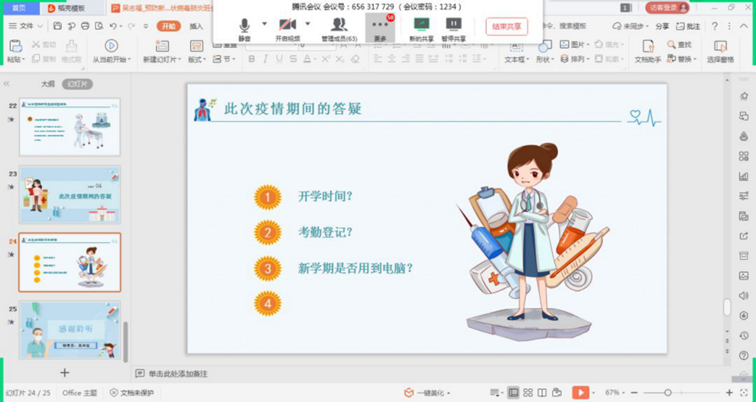The height and width of the screenshot is (402, 756).
Task: Expand video options arrow beside camera
Action: coord(308,23)
